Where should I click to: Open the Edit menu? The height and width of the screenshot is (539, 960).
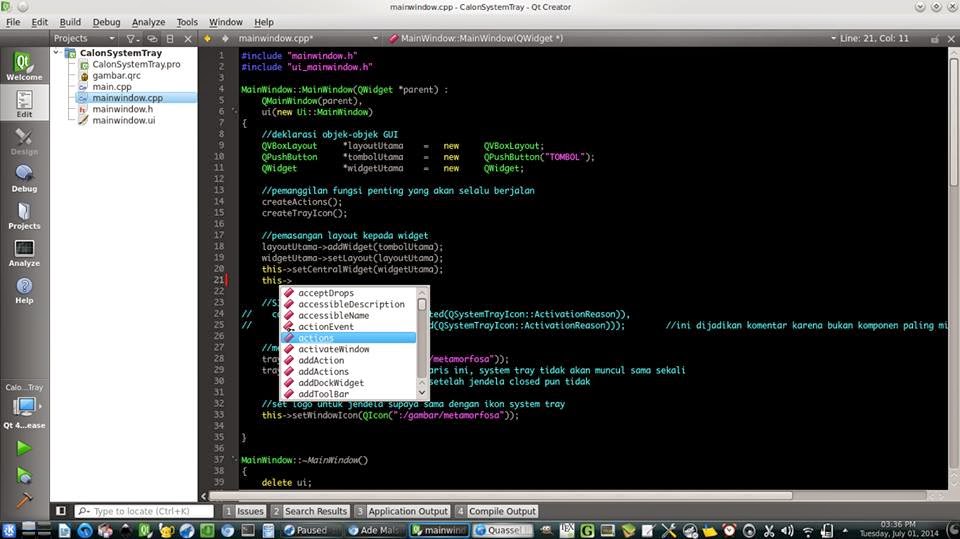point(39,22)
